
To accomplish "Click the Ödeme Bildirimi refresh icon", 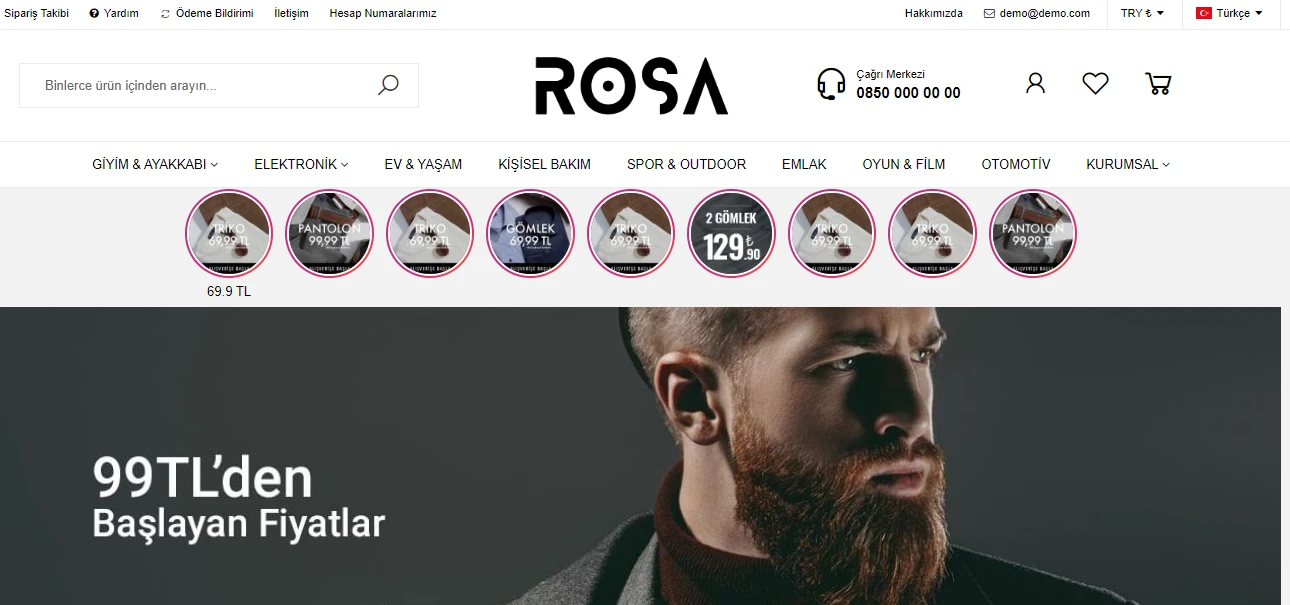I will click(x=165, y=14).
